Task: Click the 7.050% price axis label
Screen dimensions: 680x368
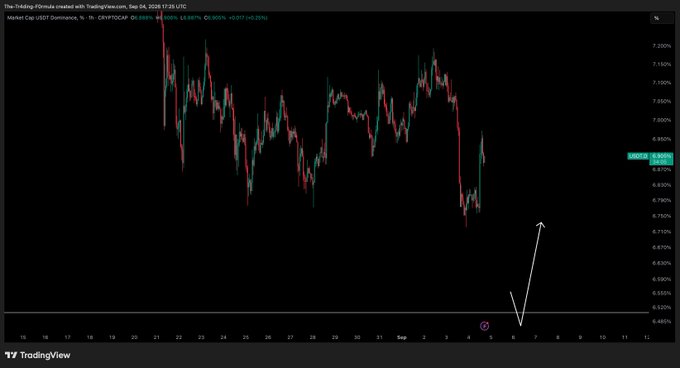Action: coord(662,101)
